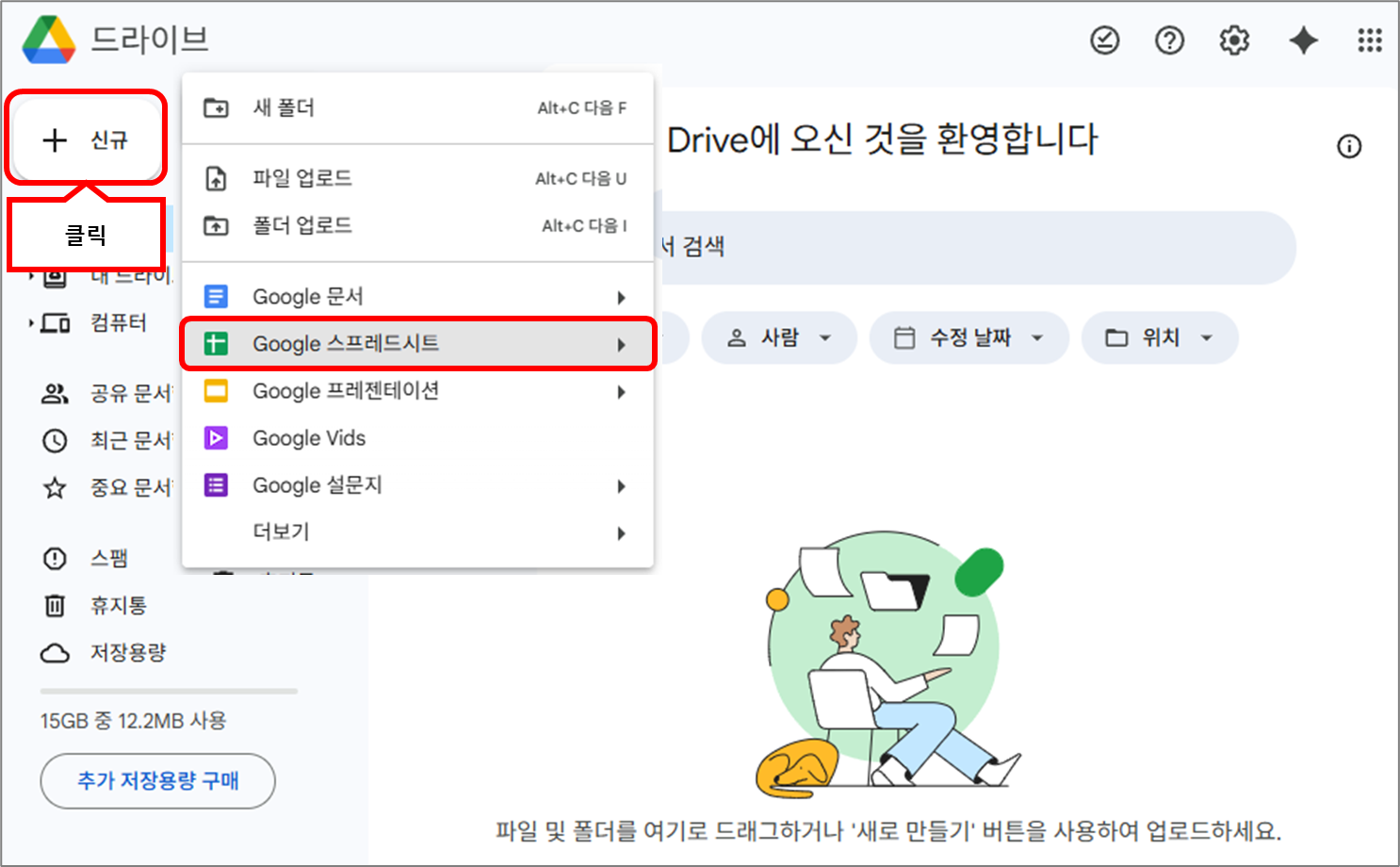This screenshot has height=867, width=1400.
Task: Click the purple Google 설문지 icon
Action: coord(216,485)
